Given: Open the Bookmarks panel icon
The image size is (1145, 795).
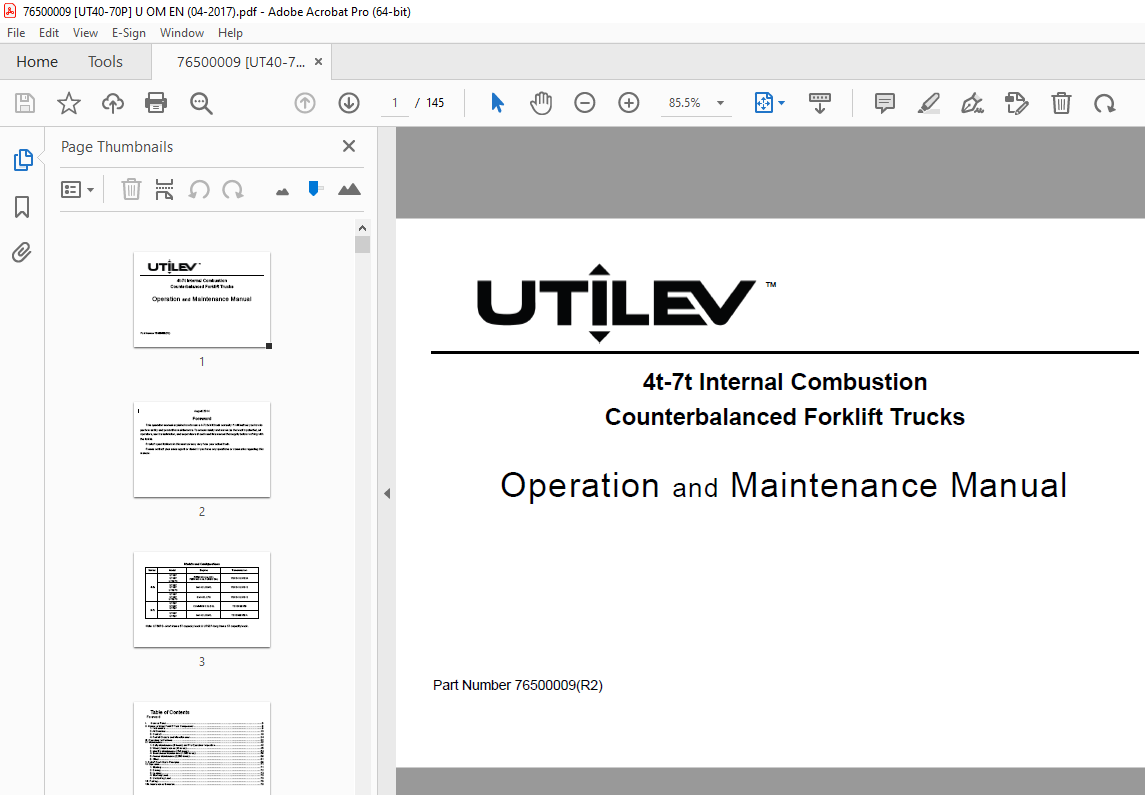Looking at the screenshot, I should pyautogui.click(x=22, y=207).
